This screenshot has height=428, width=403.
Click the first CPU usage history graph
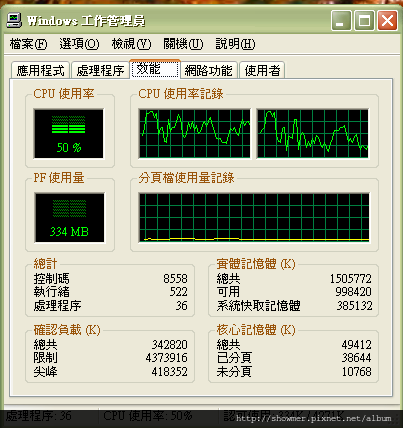click(x=194, y=133)
